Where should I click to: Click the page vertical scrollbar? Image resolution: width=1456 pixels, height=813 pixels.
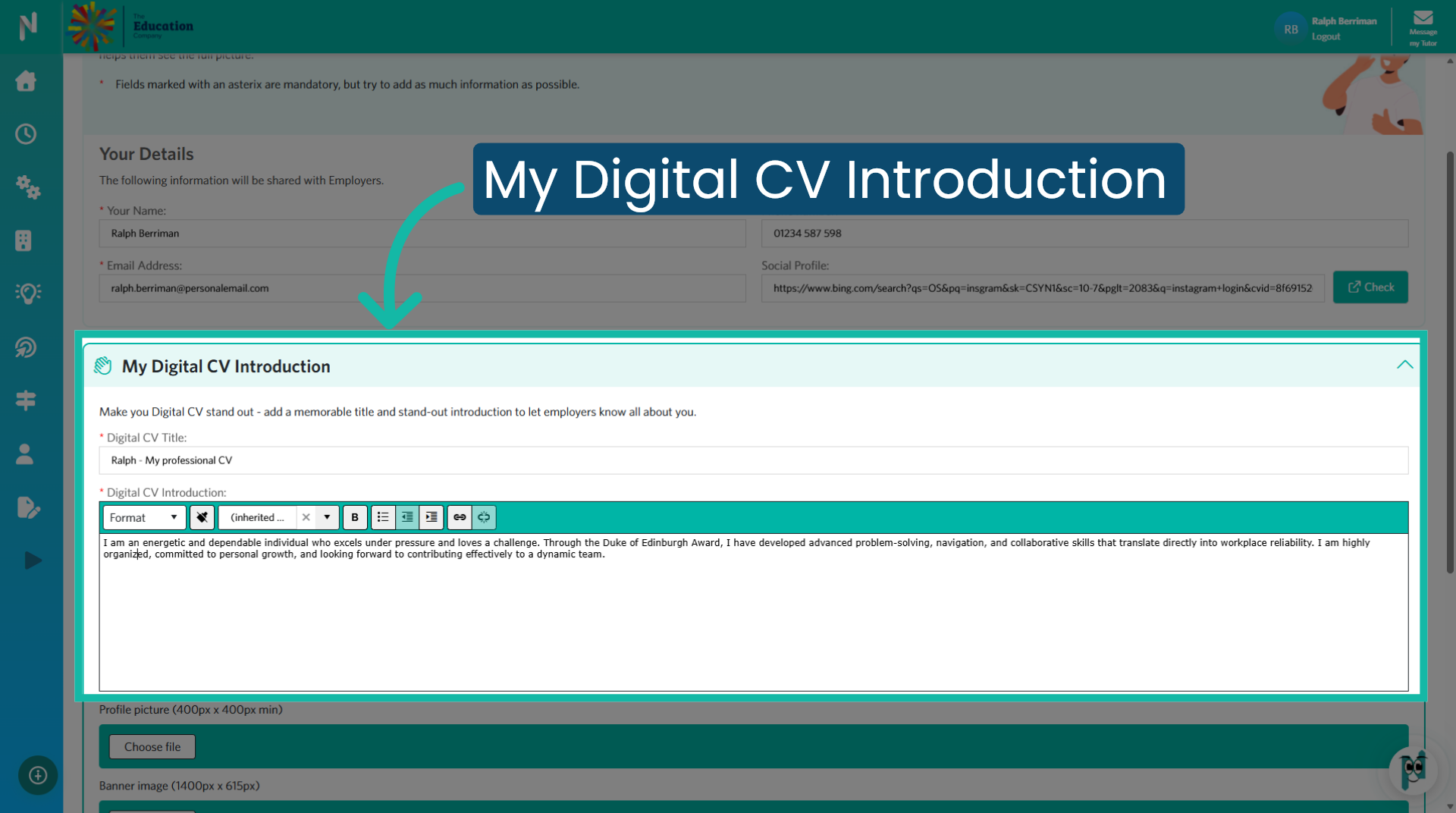(1450, 363)
